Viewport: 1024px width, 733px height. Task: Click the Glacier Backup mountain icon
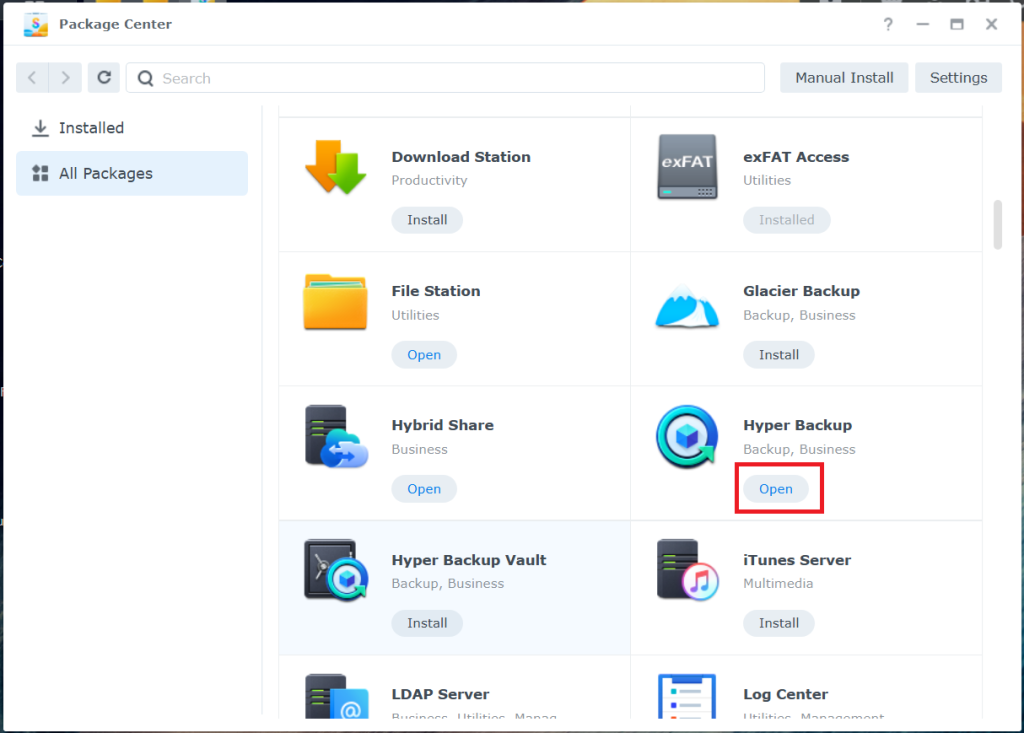tap(687, 305)
